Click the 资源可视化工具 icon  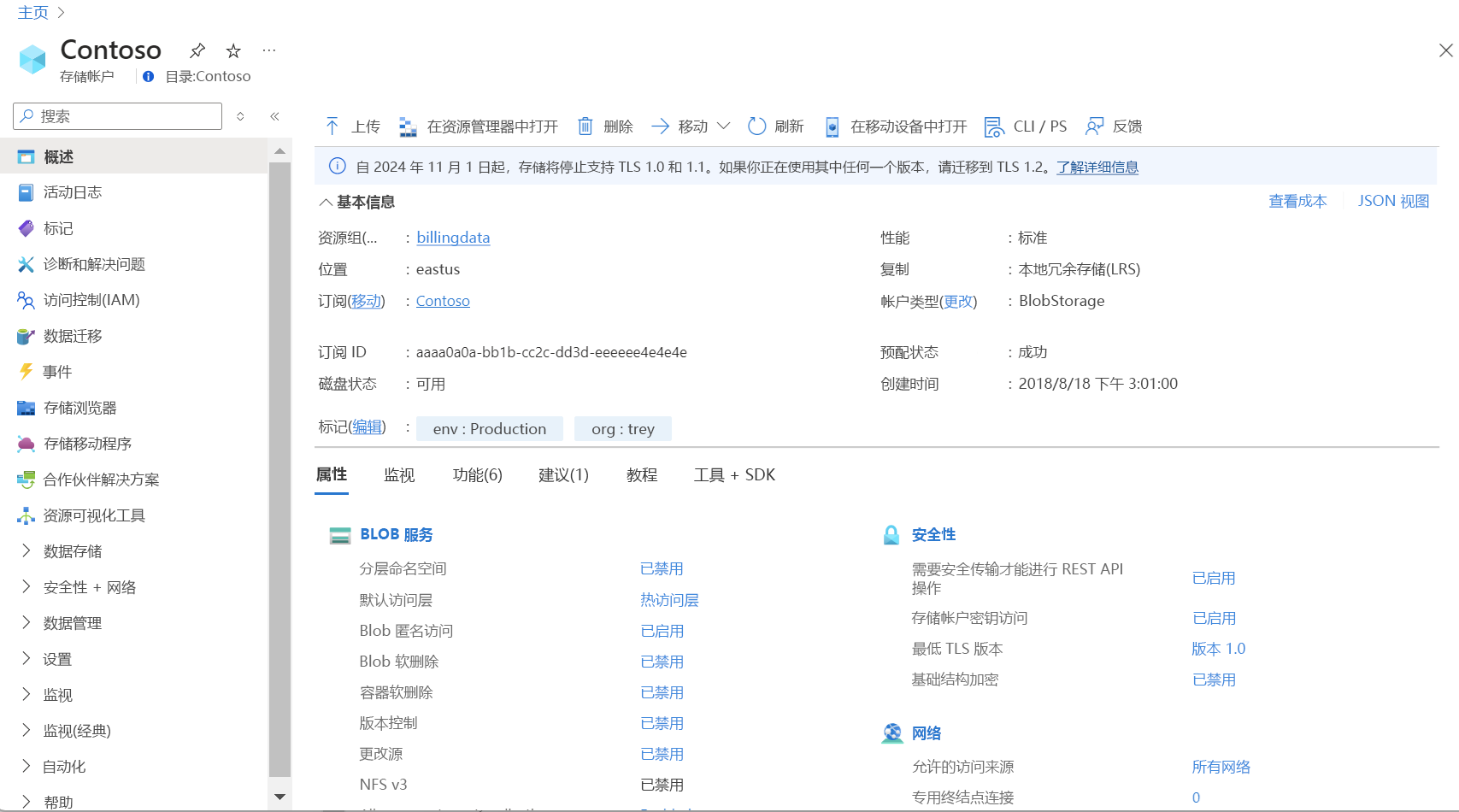(x=26, y=516)
